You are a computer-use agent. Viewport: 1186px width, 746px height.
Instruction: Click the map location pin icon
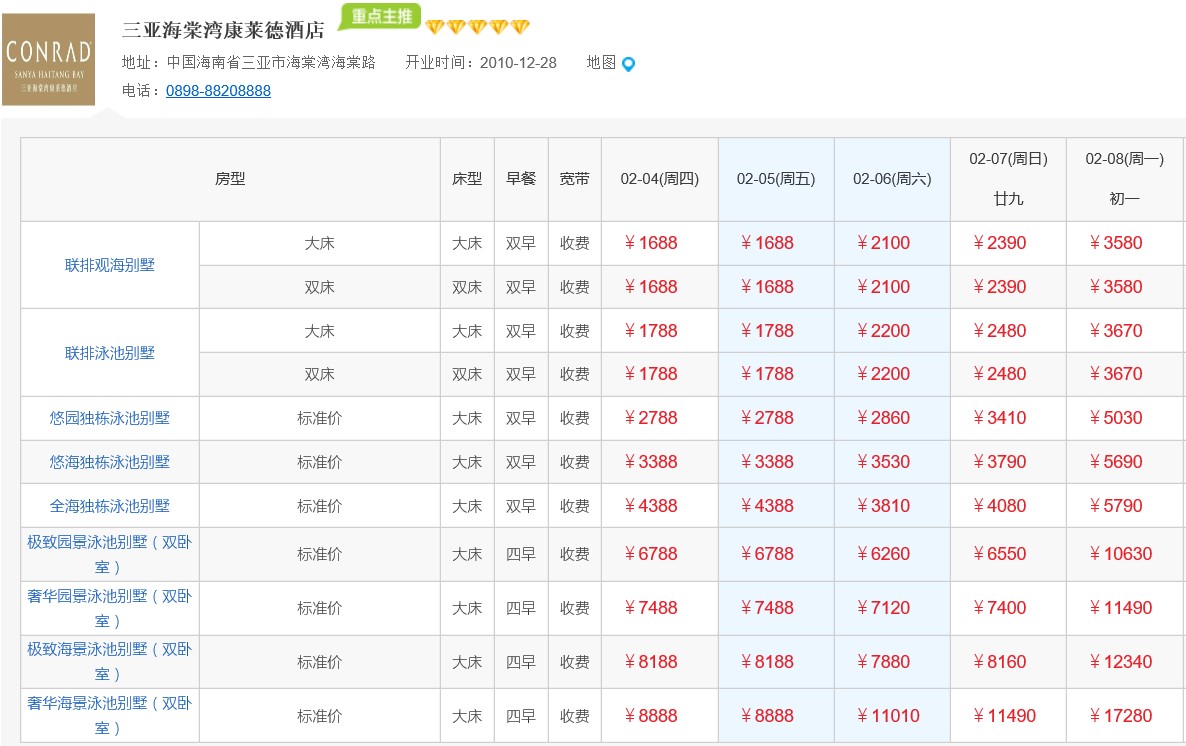pyautogui.click(x=628, y=64)
